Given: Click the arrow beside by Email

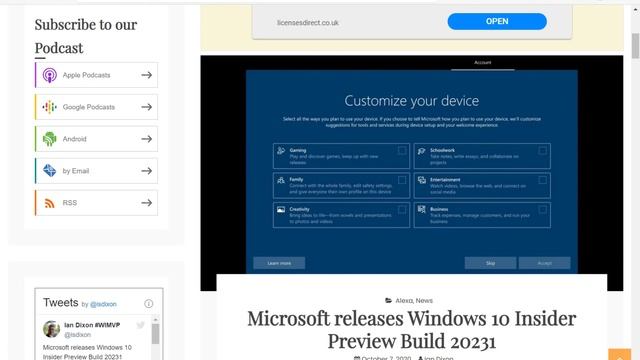Looking at the screenshot, I should tap(147, 171).
